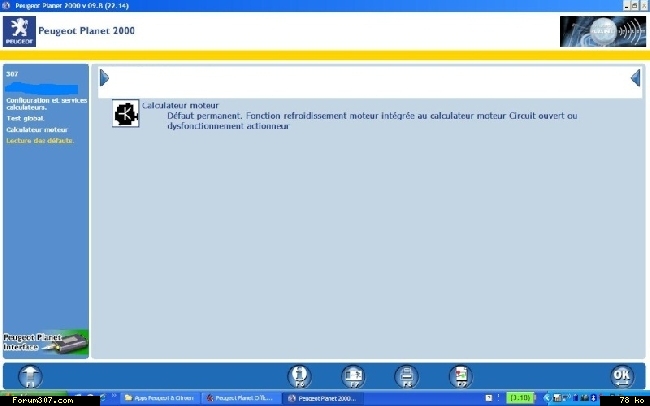Click the engine ECU icon beside Calculateur moteur
The image size is (650, 406).
pyautogui.click(x=126, y=113)
